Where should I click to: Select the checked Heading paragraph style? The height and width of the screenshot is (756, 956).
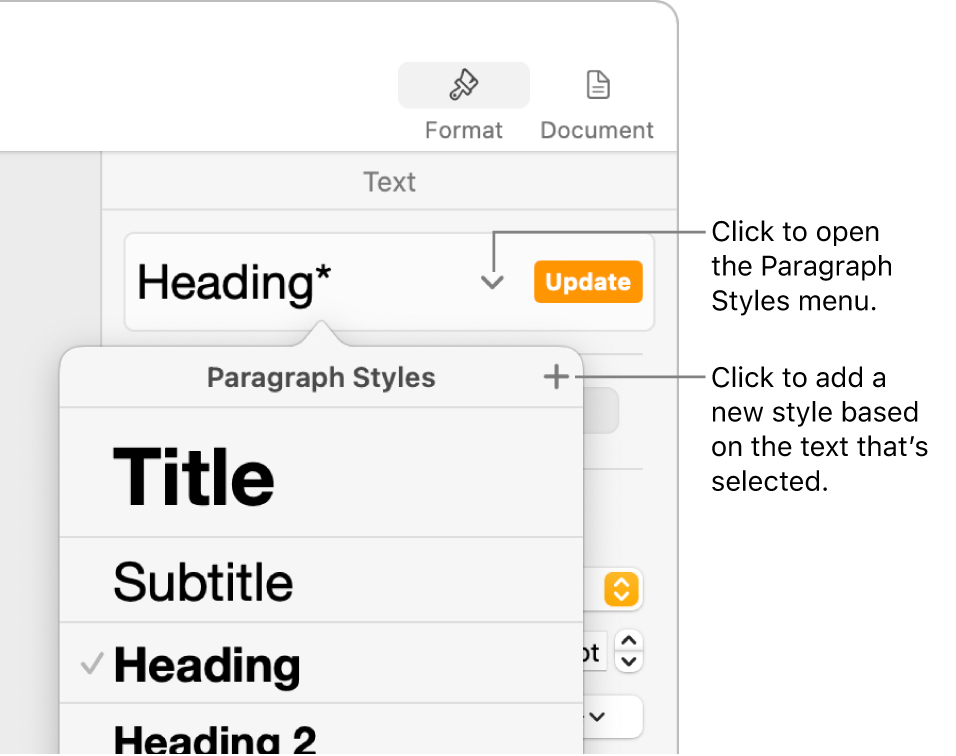click(207, 665)
